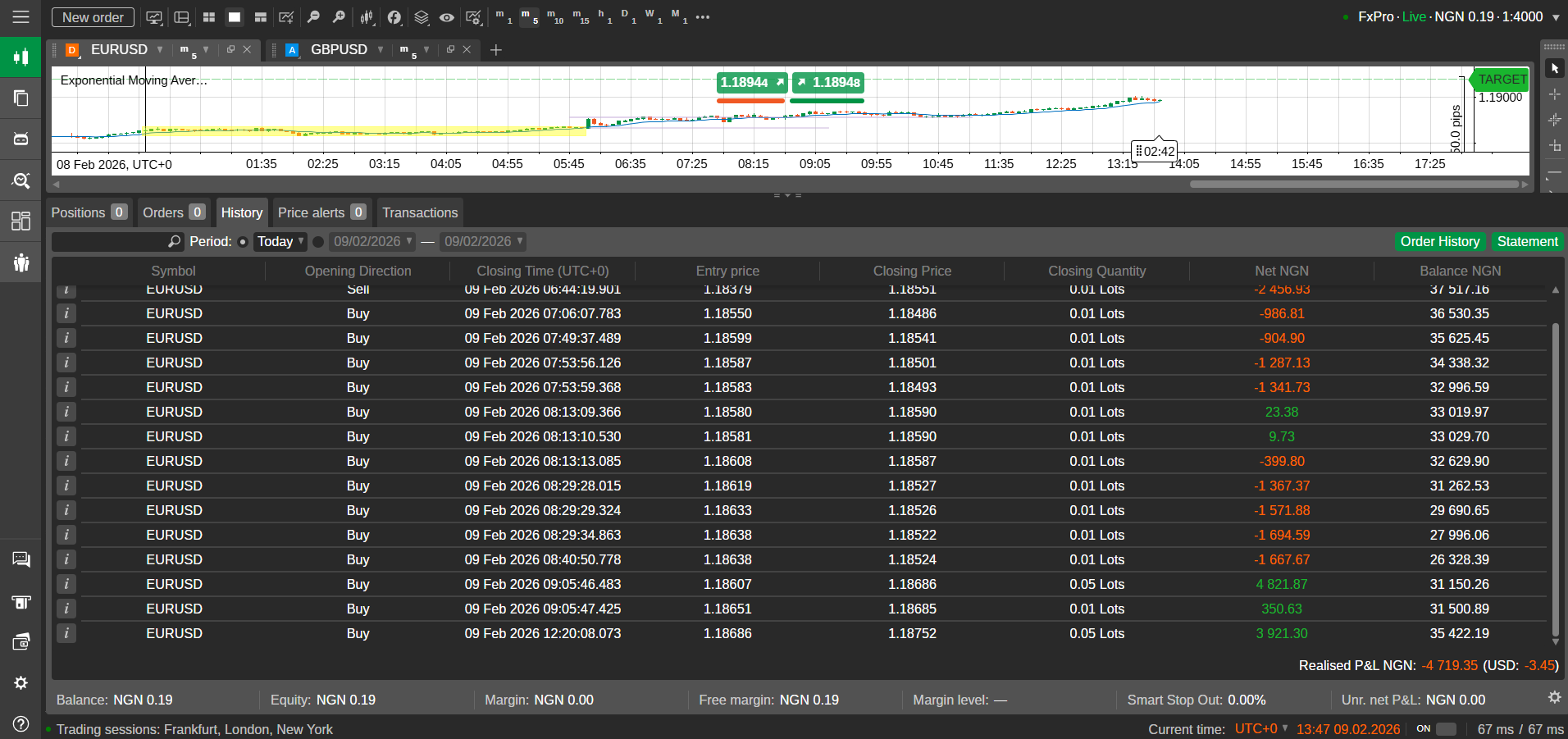Open the settings gear in left sidebar
This screenshot has width=1568, height=739.
click(21, 682)
